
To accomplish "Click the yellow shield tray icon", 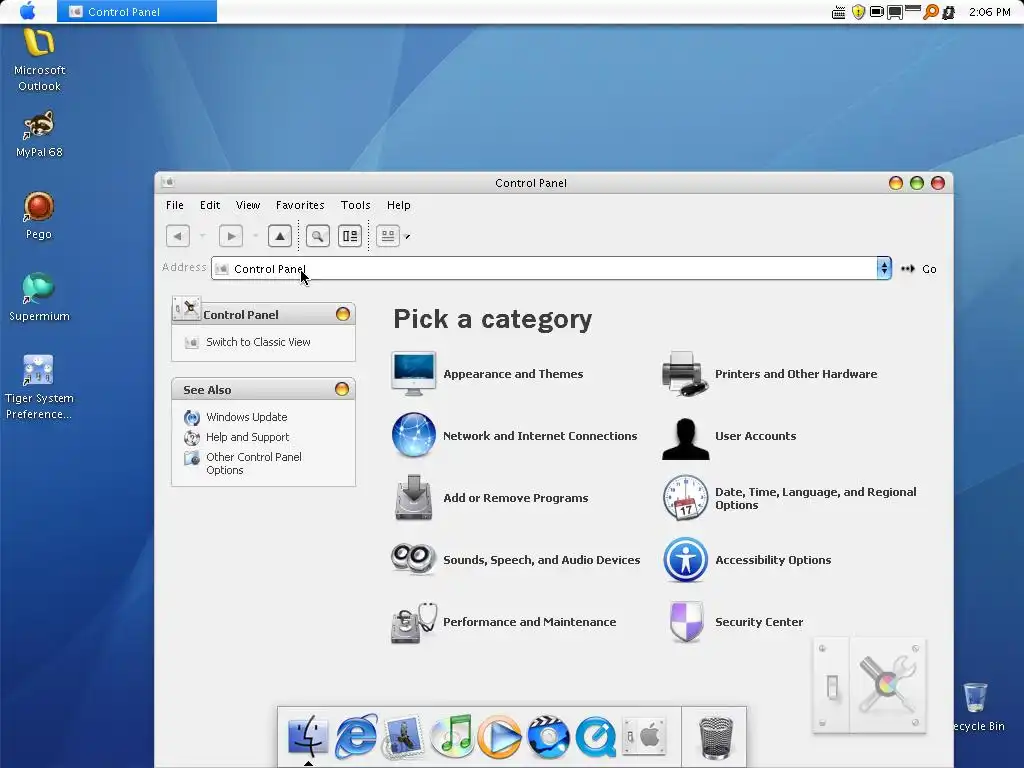I will [858, 12].
